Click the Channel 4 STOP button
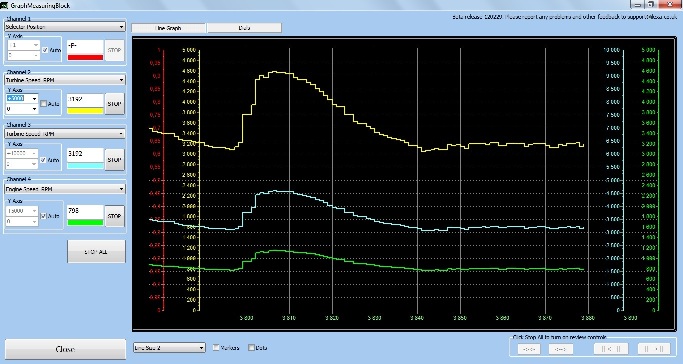This screenshot has height=364, width=683. point(115,216)
